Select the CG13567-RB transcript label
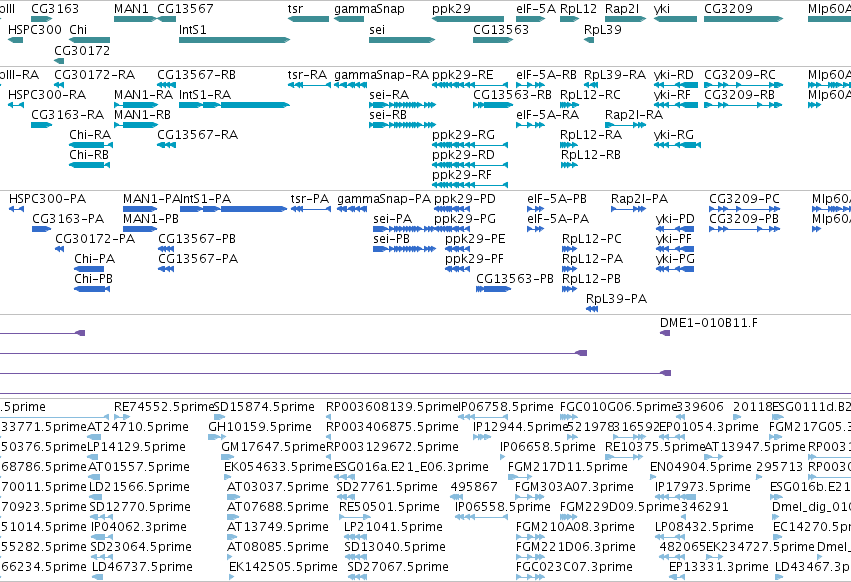This screenshot has height=582, width=851. (x=196, y=74)
